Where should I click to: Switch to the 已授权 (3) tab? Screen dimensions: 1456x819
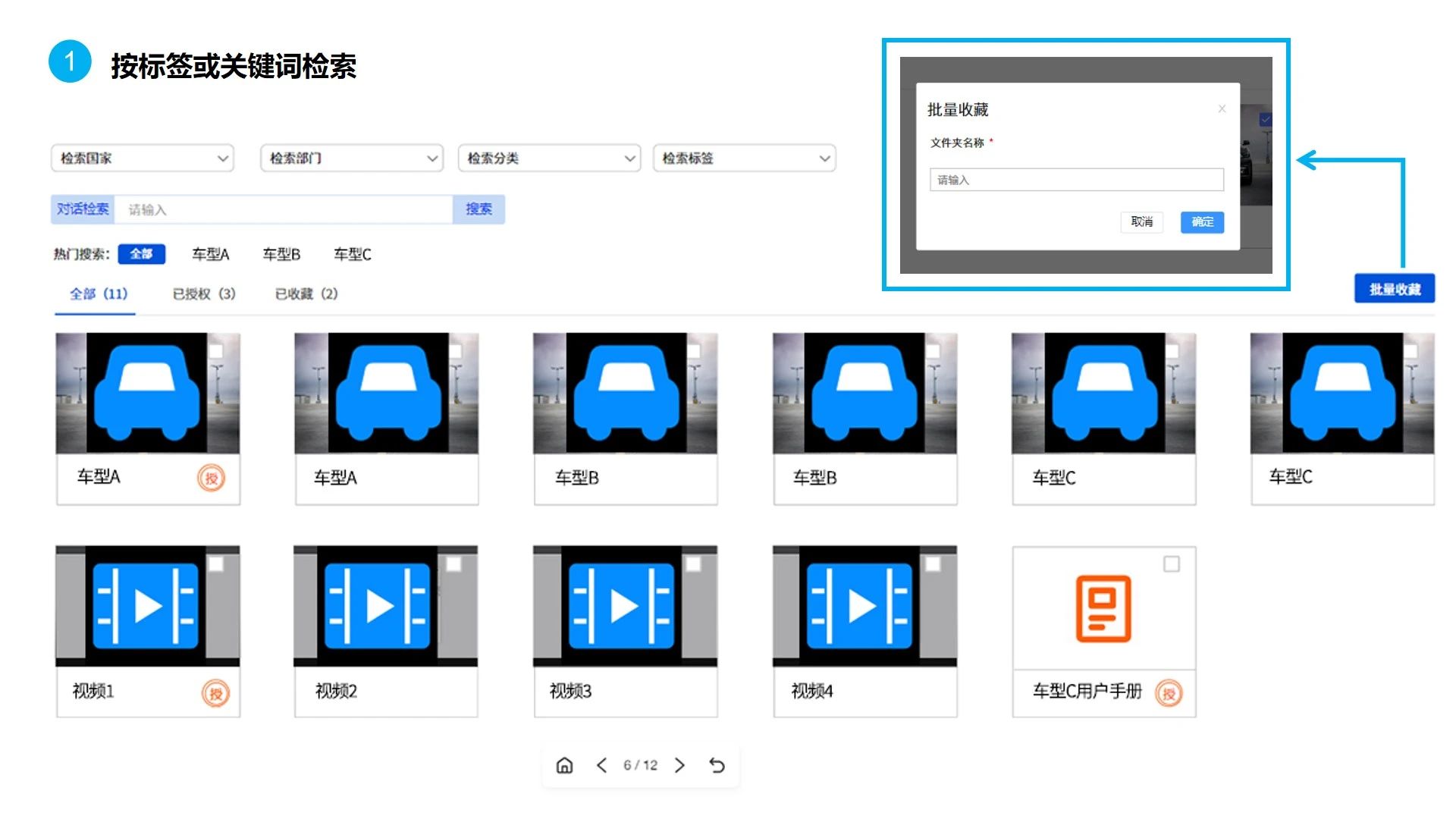(x=204, y=294)
